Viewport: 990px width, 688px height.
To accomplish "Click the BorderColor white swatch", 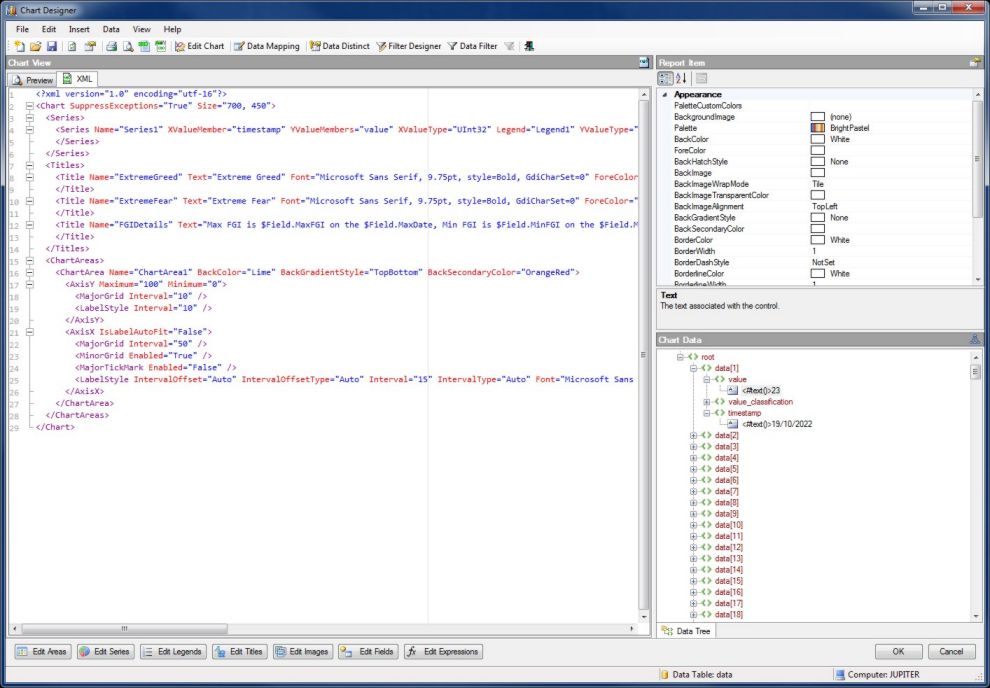I will click(817, 240).
